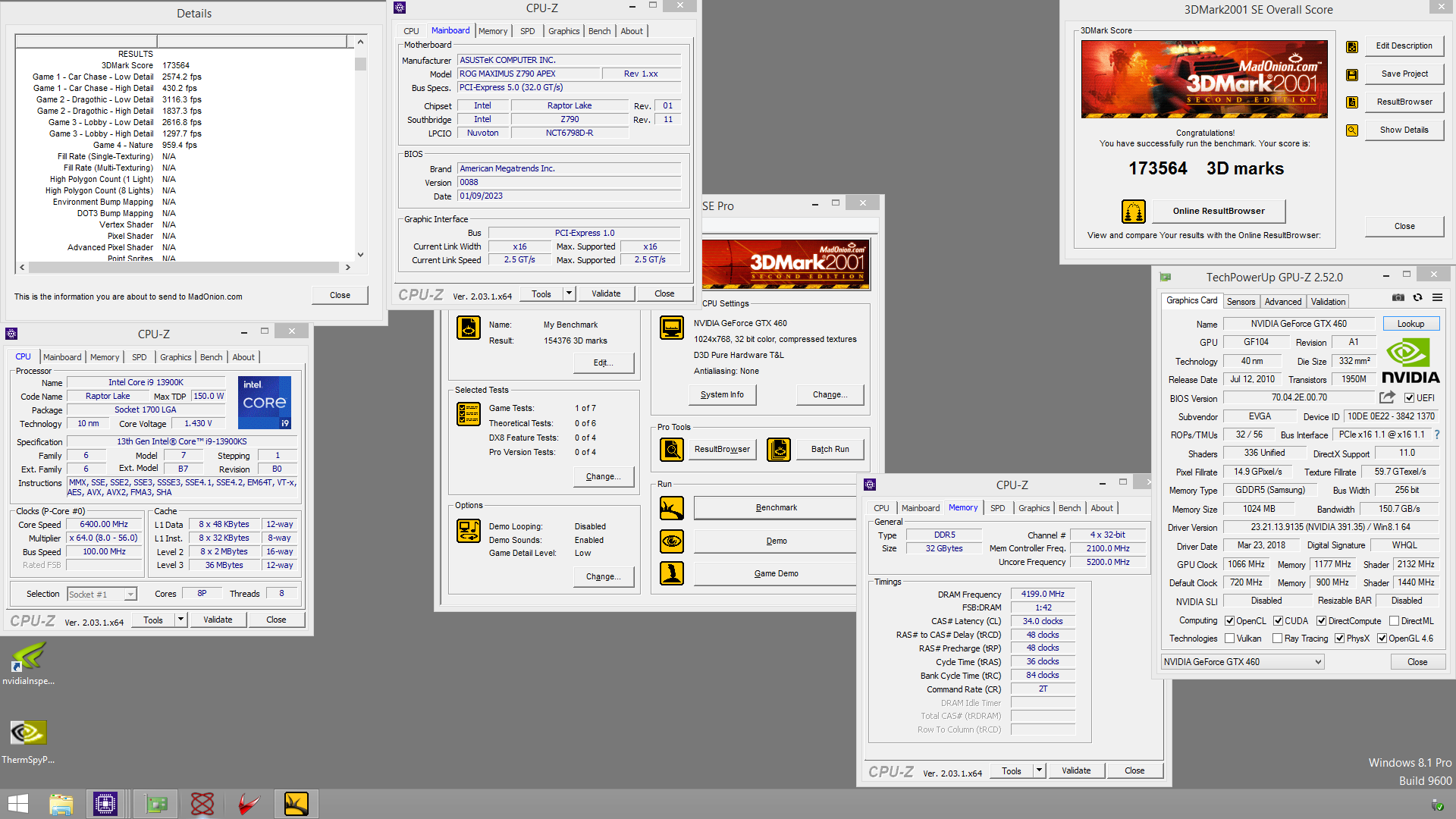Image resolution: width=1456 pixels, height=819 pixels.
Task: Expand Tools dropdown arrow in CPU-Z CPU window
Action: tap(181, 620)
